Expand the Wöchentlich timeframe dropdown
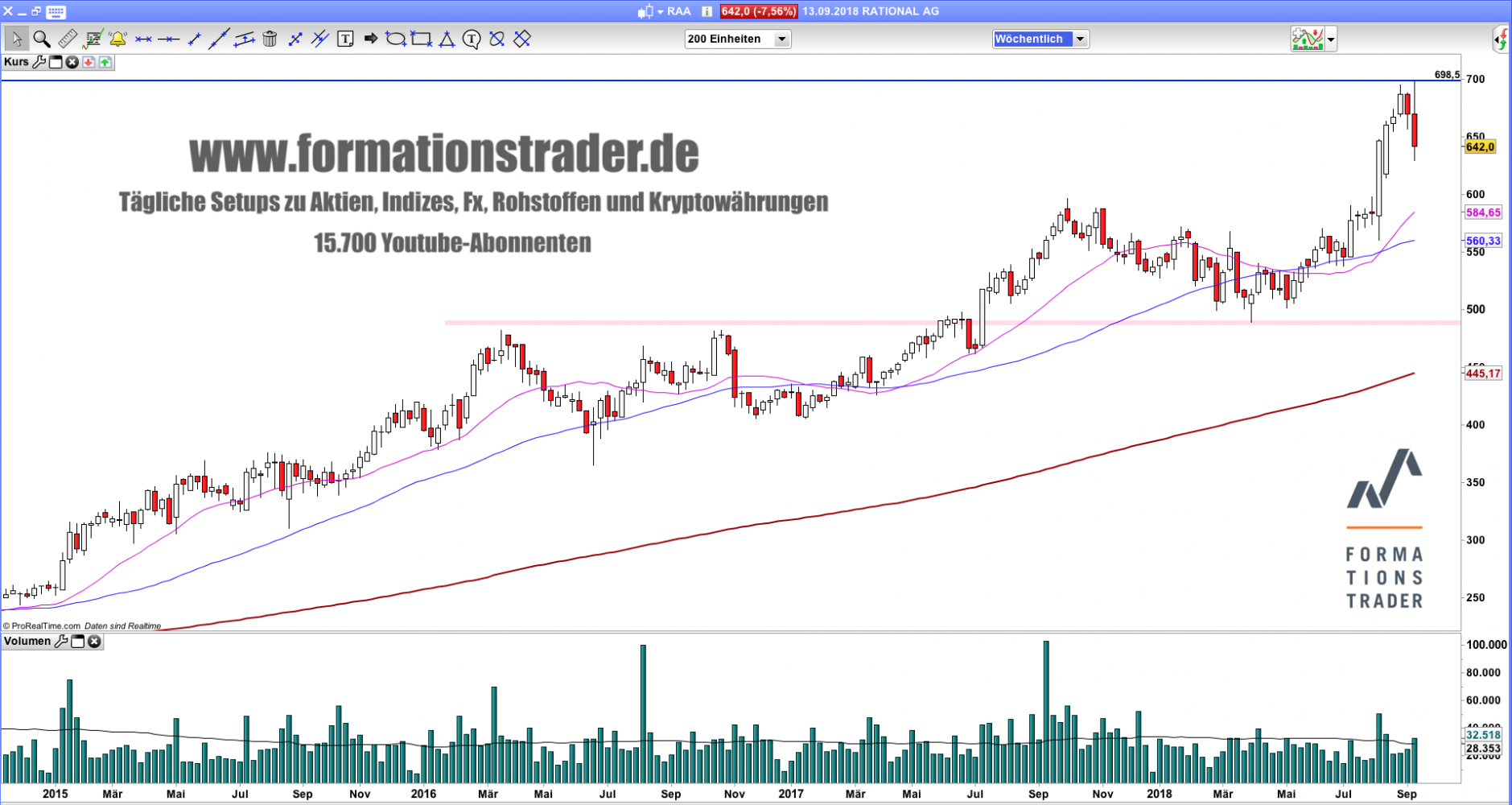Viewport: 1512px width, 805px height. [x=1081, y=39]
